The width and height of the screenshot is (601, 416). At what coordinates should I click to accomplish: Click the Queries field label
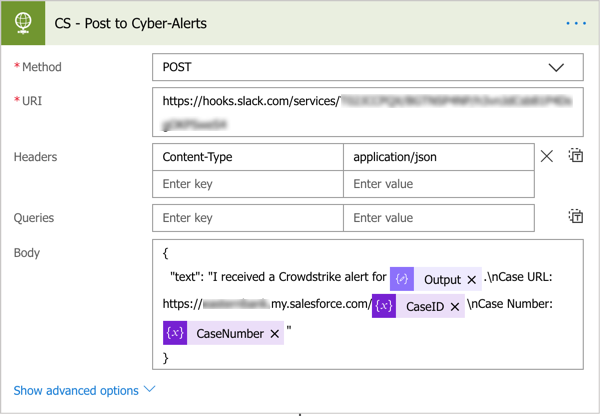[34, 218]
